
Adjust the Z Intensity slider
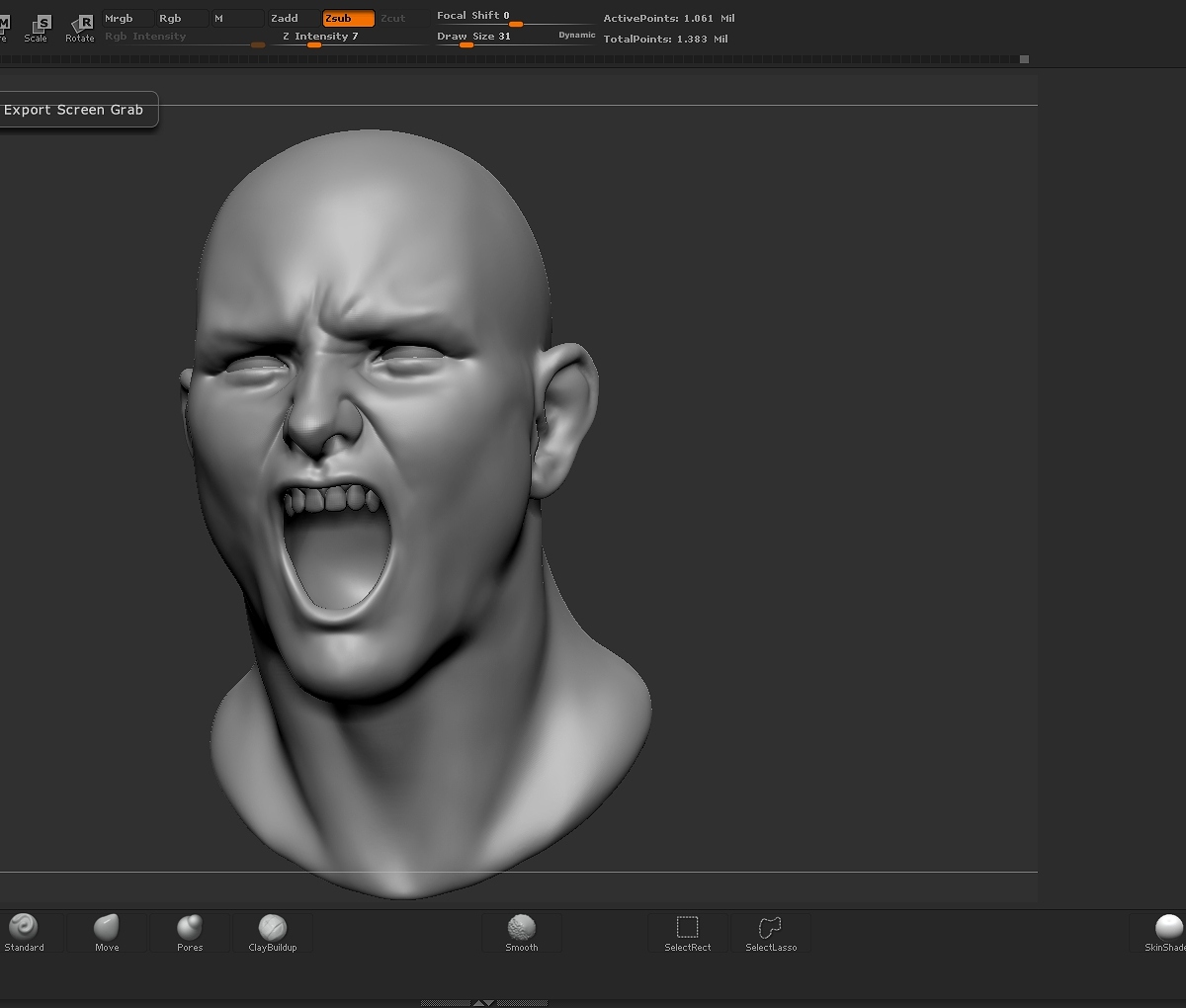click(x=348, y=39)
